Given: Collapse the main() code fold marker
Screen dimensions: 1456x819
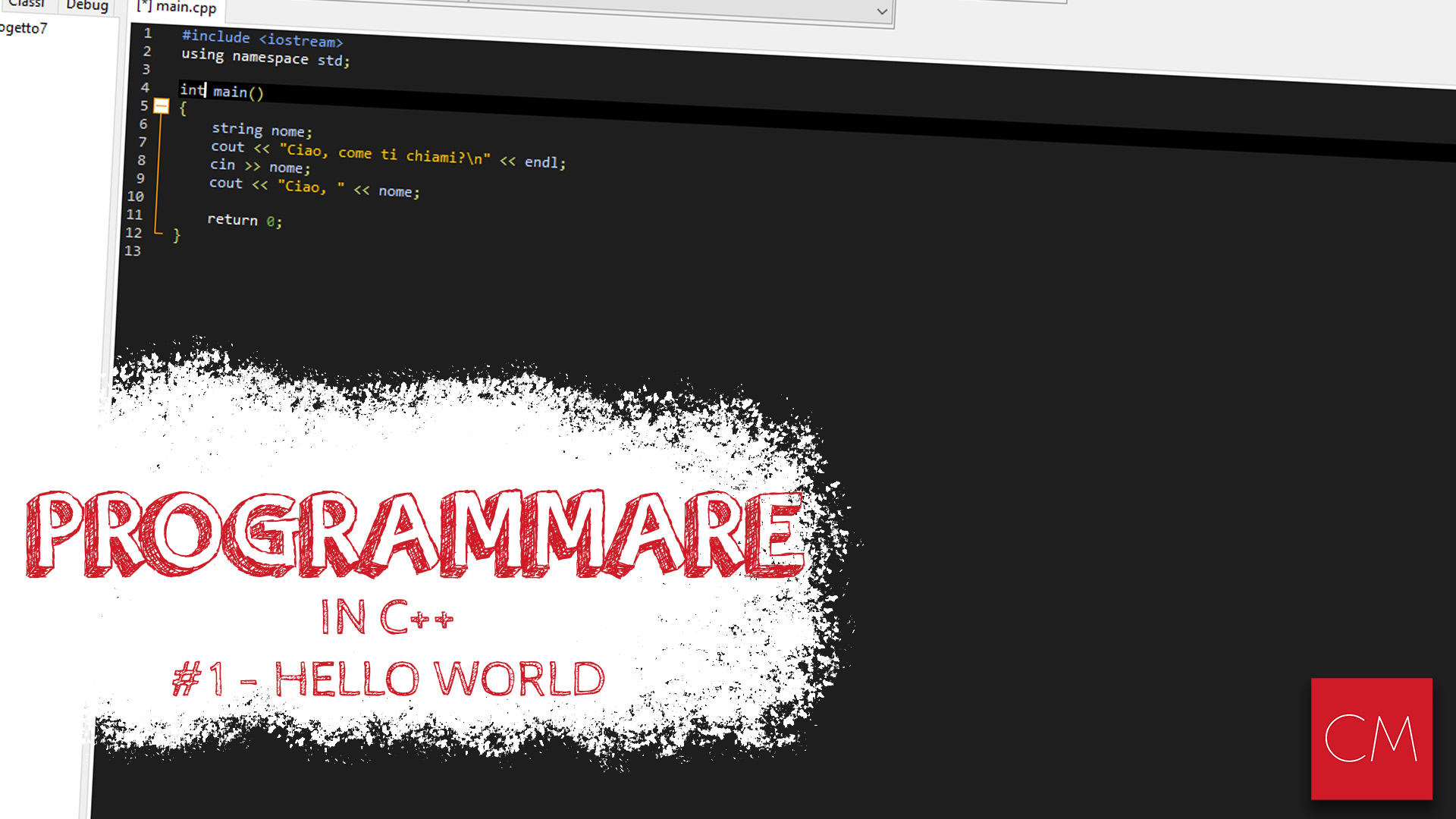Looking at the screenshot, I should [x=162, y=106].
